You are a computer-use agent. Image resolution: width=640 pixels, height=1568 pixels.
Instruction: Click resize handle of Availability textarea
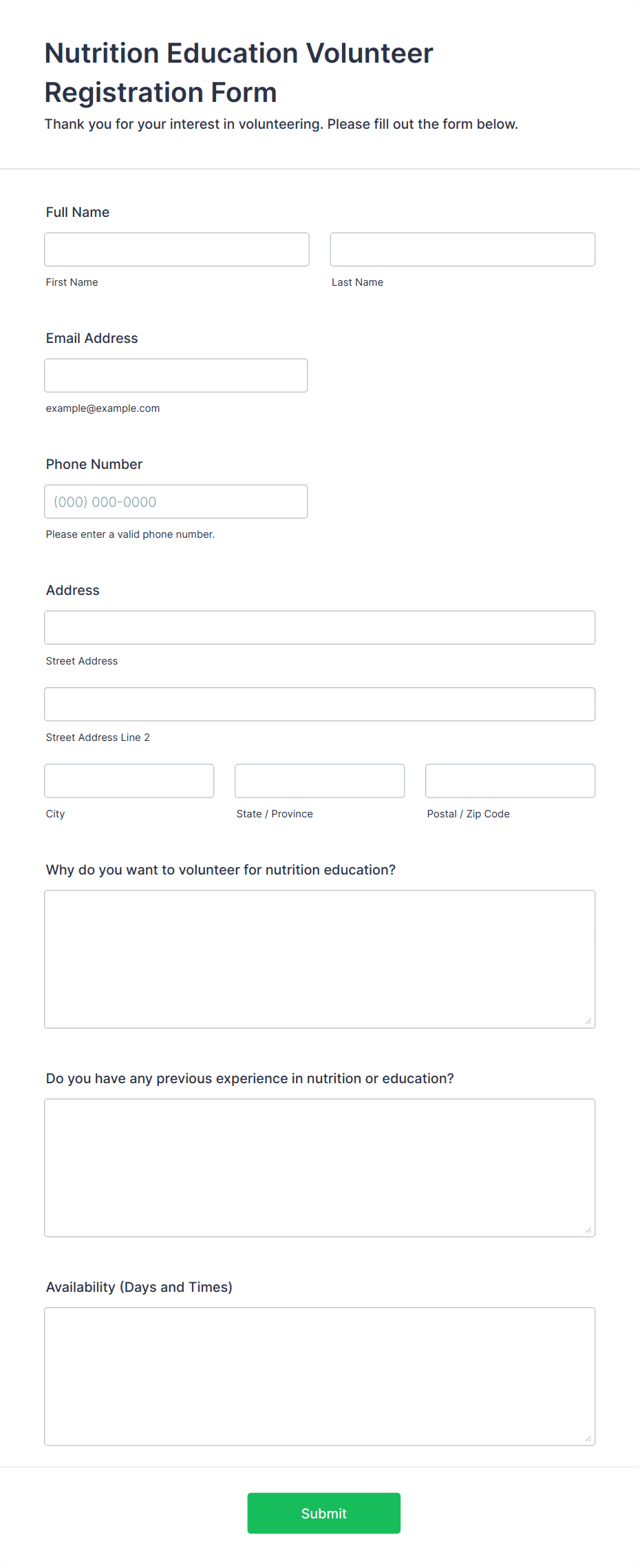click(588, 1439)
